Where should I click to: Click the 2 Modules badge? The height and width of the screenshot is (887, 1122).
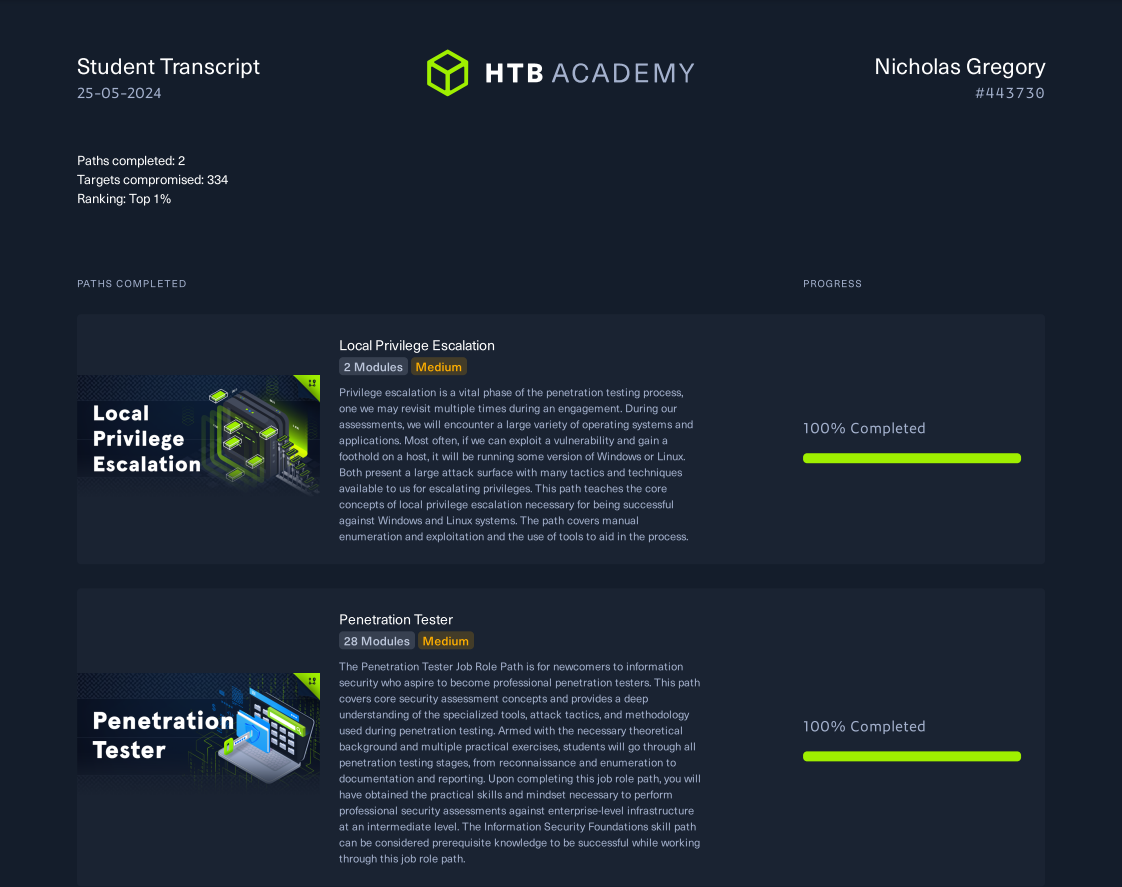pyautogui.click(x=373, y=367)
